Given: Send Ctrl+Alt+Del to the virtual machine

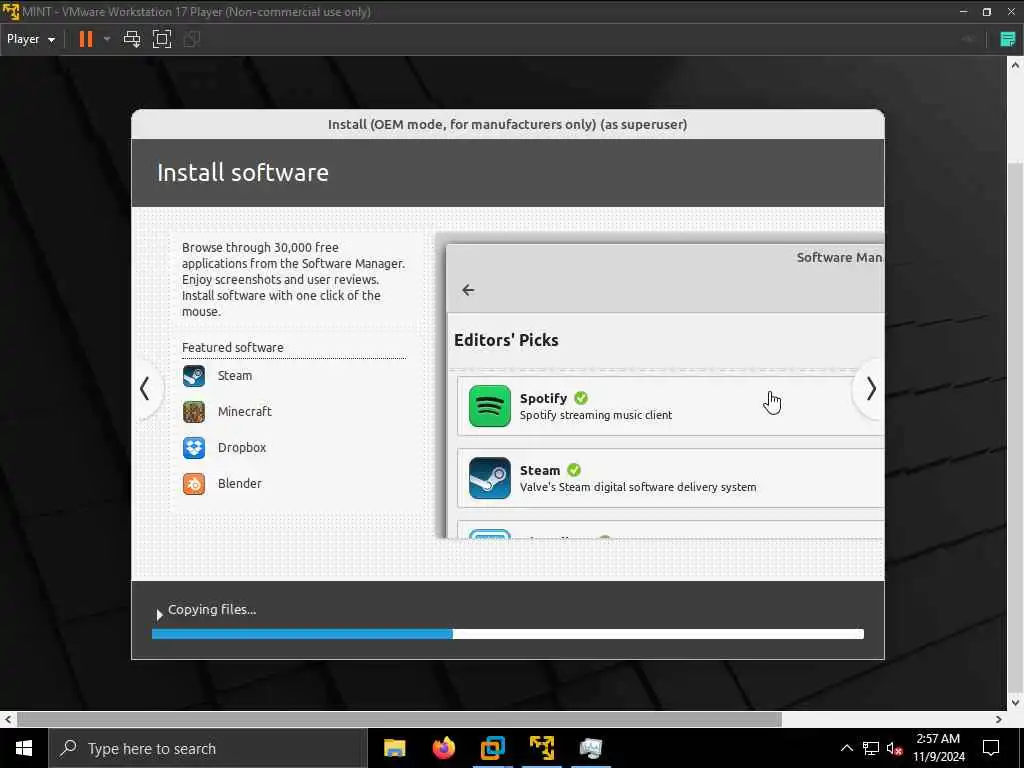Looking at the screenshot, I should [x=132, y=39].
